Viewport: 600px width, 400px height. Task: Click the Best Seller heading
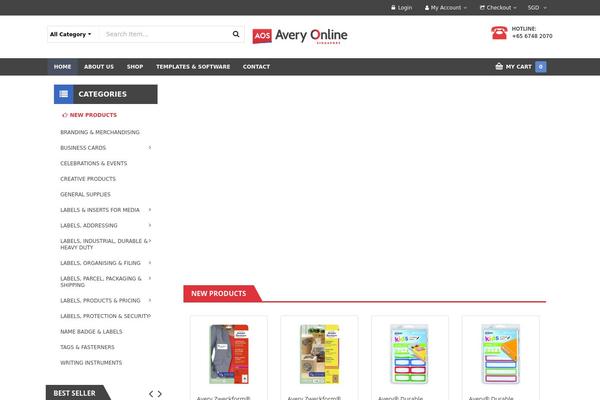(x=75, y=393)
